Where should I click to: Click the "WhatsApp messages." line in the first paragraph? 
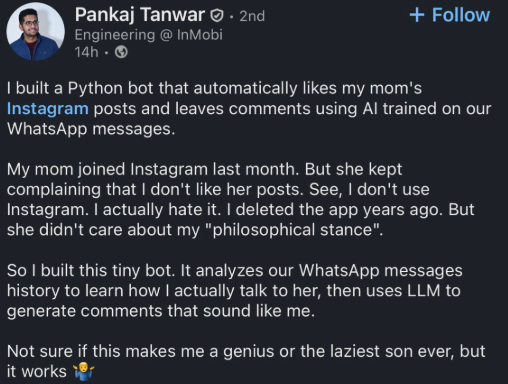click(91, 129)
